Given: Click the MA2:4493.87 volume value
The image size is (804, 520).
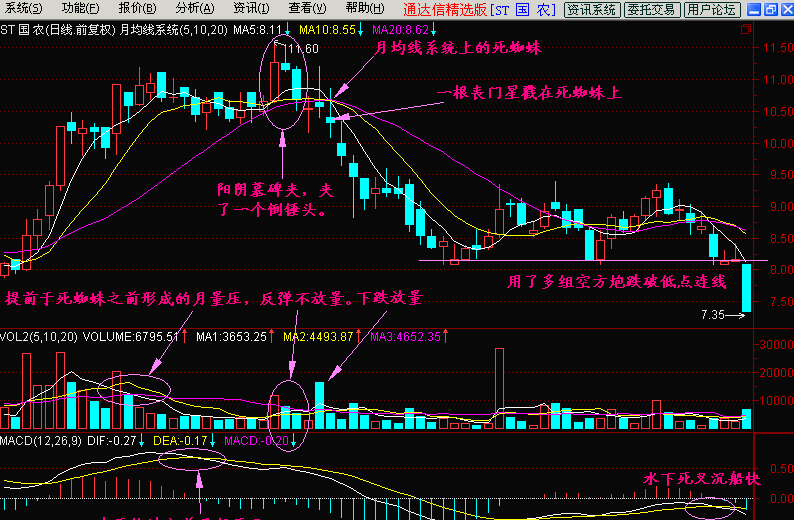Looking at the screenshot, I should point(318,337).
